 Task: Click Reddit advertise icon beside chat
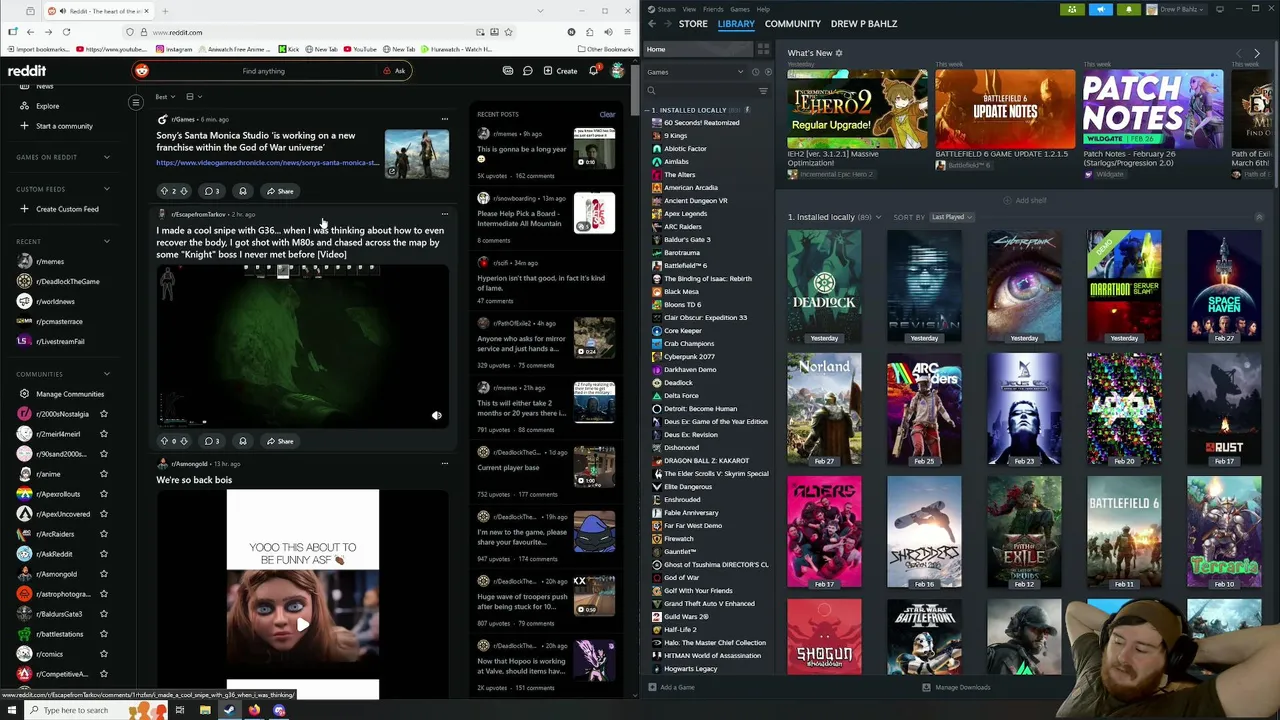tap(508, 71)
